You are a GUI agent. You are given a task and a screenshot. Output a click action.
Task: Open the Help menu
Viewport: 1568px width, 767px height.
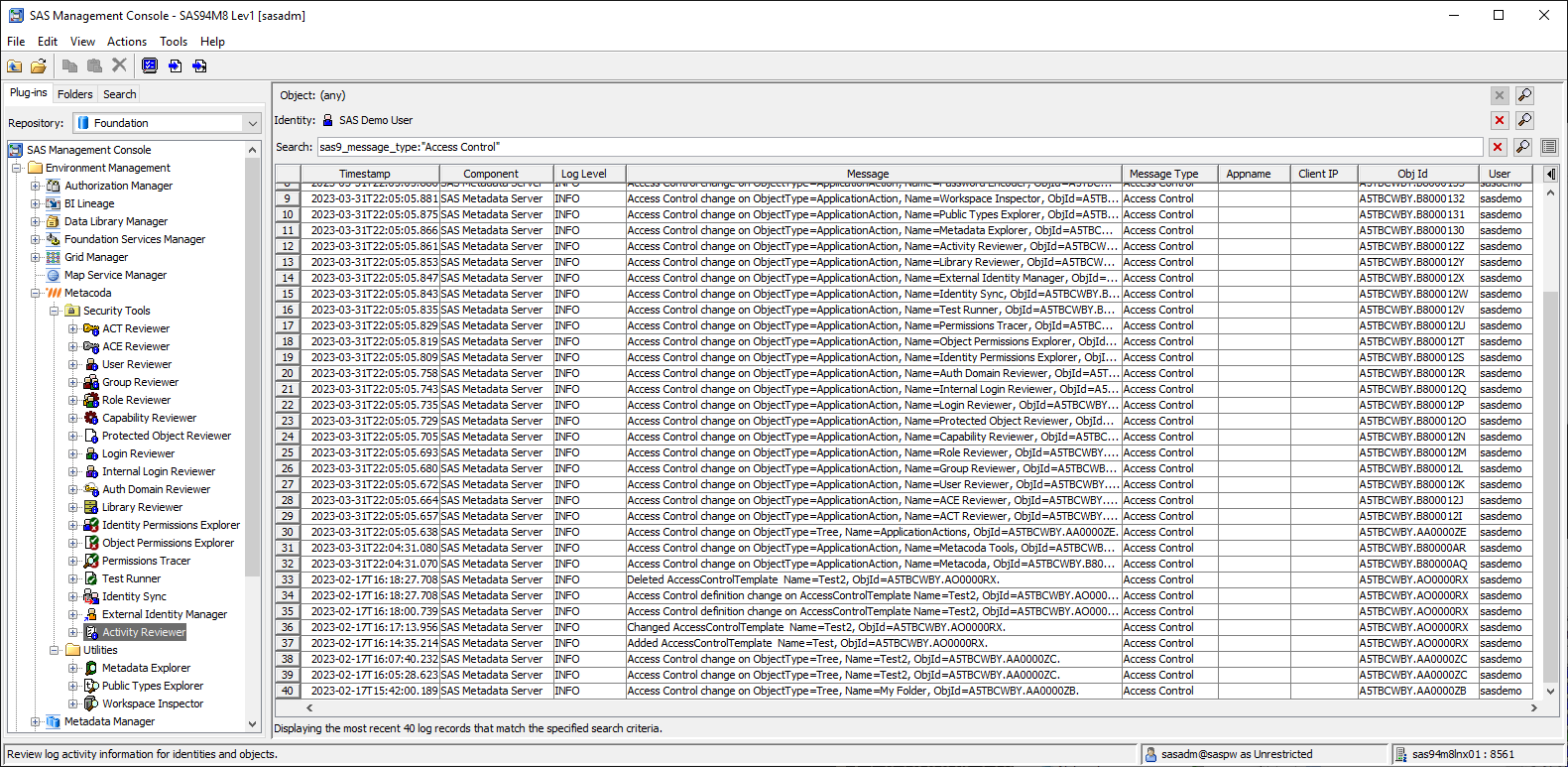[212, 42]
